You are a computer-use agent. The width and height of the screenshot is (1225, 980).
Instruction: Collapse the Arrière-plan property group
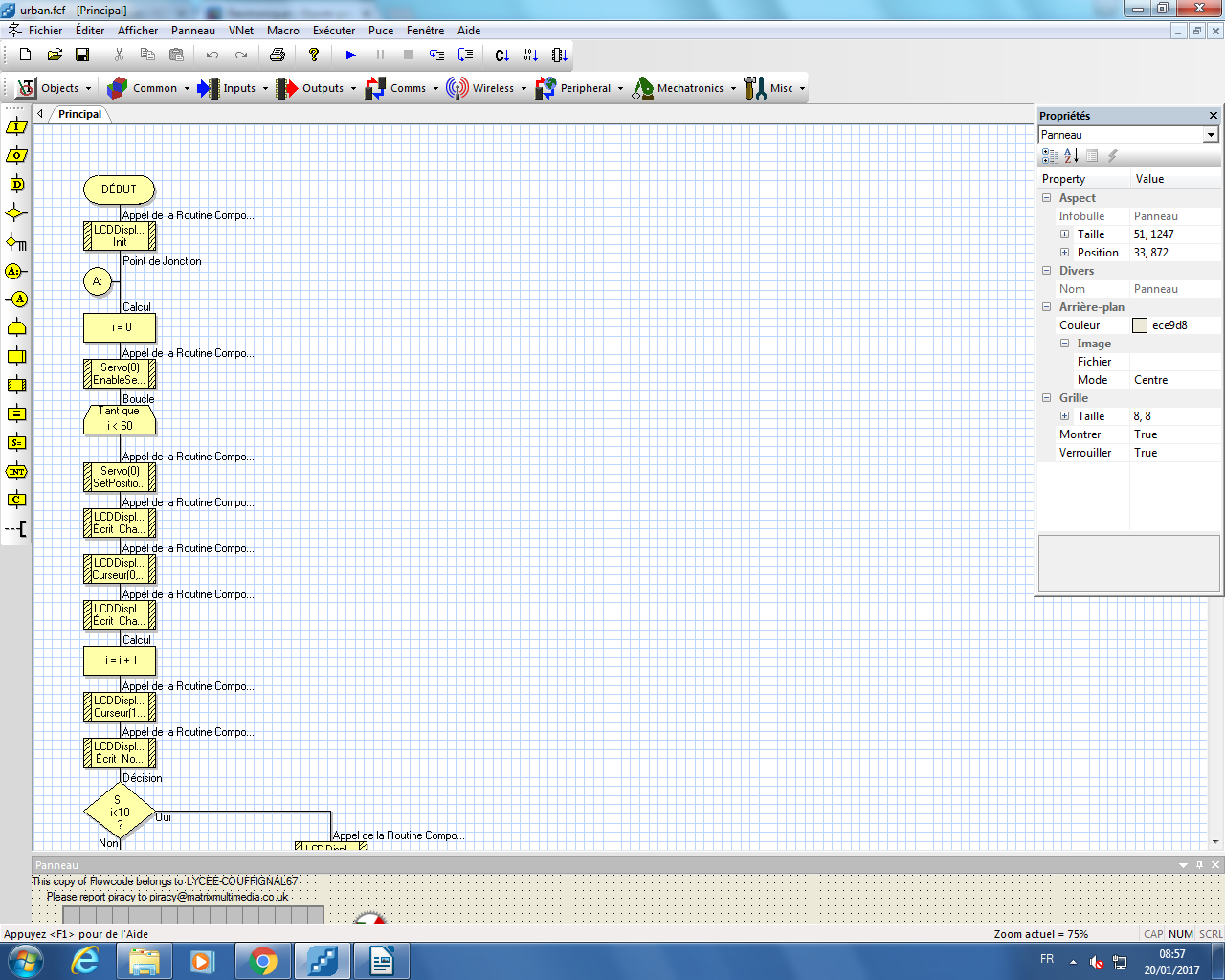(x=1047, y=307)
